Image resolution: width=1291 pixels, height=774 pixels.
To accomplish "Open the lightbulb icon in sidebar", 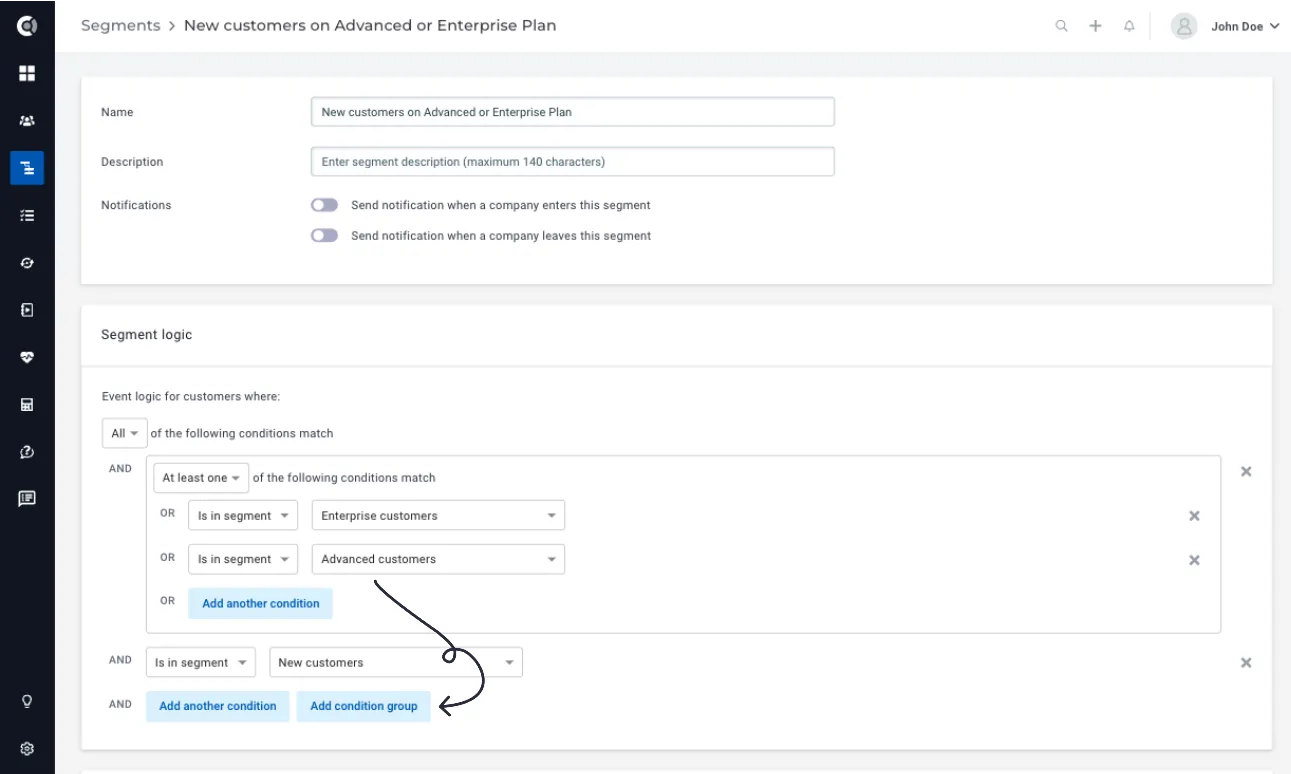I will [x=27, y=701].
